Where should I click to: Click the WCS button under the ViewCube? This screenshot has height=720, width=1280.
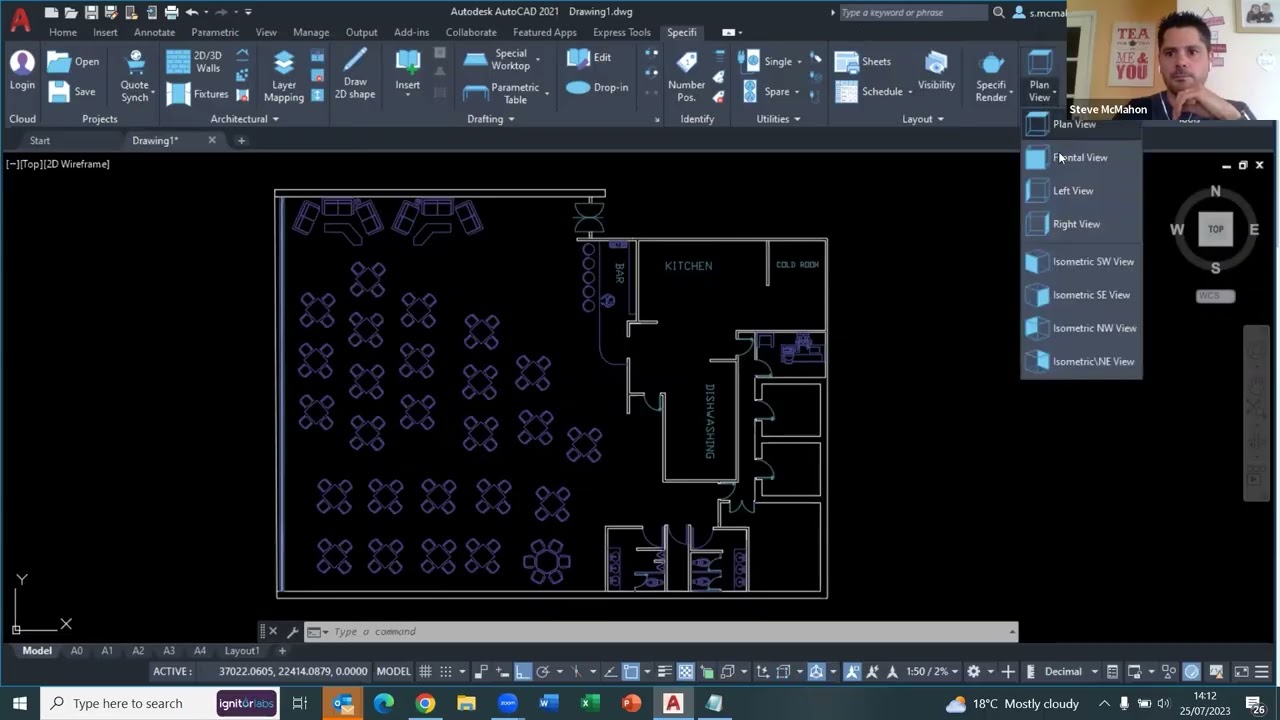(1215, 296)
